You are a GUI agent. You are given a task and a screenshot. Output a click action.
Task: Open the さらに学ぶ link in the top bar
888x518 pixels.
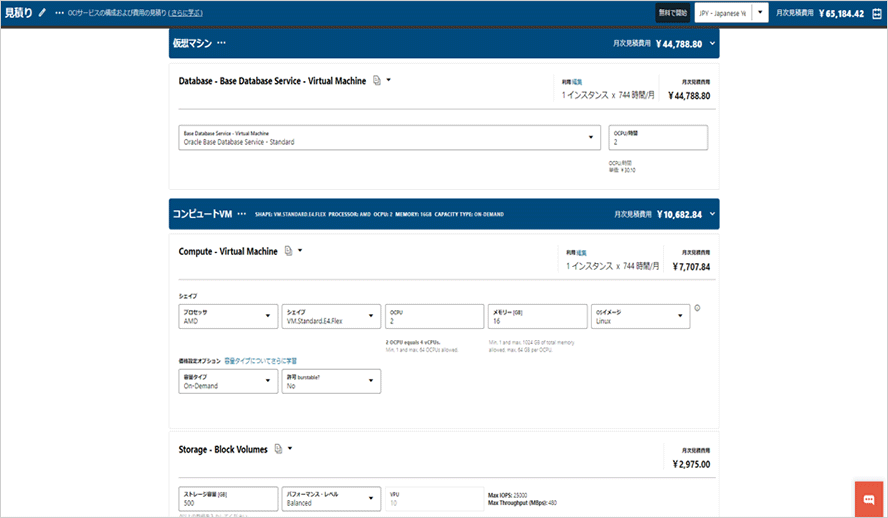point(186,13)
